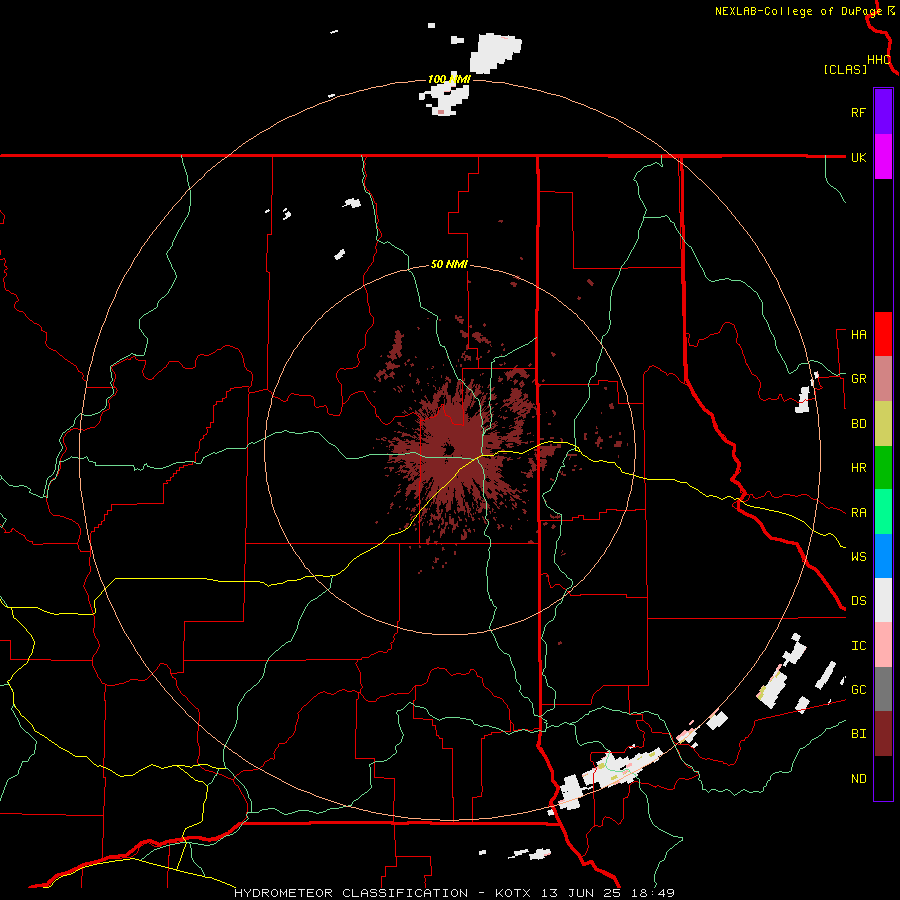Pick the dusty pink GR legend swatch

[883, 378]
